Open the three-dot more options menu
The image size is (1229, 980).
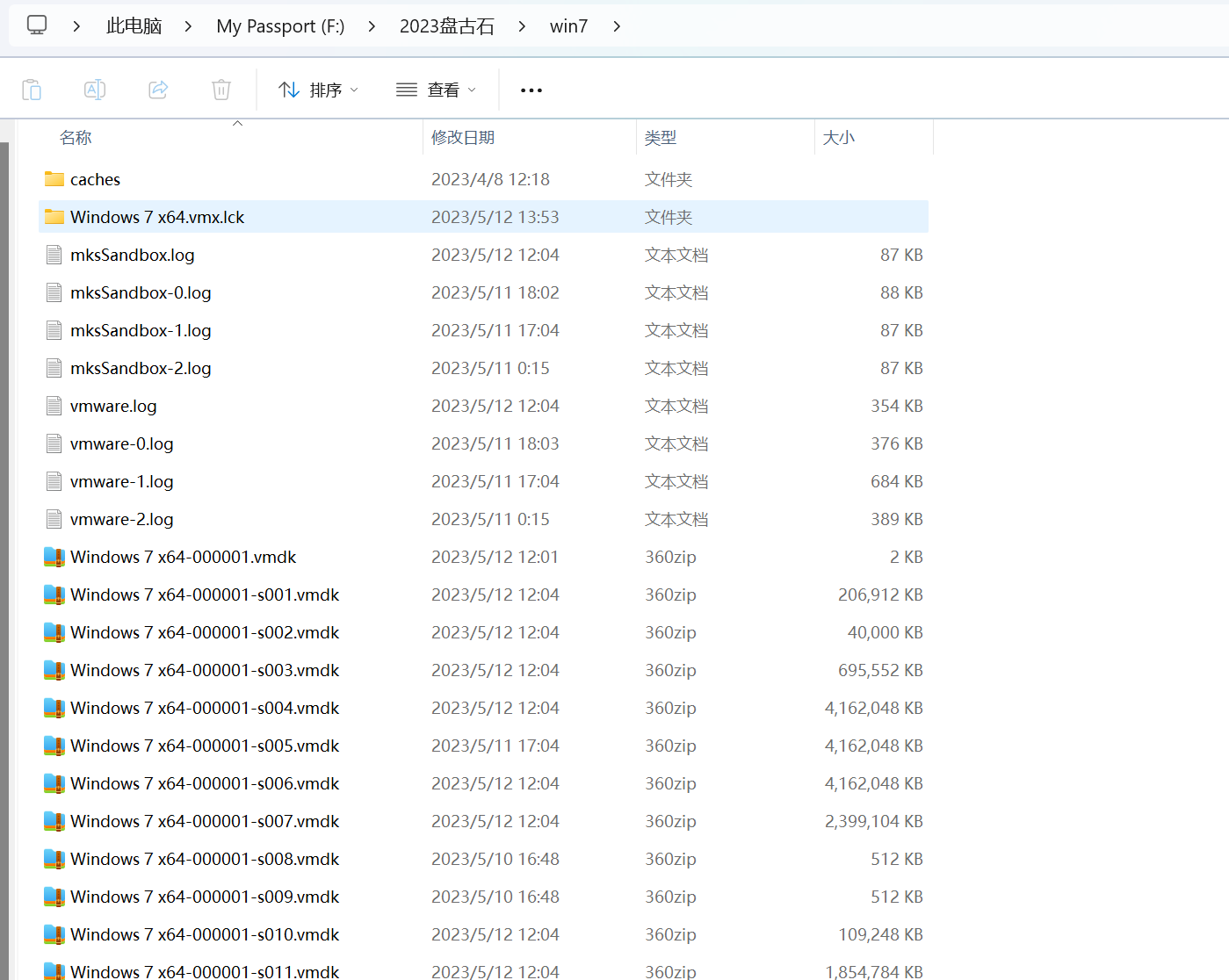[531, 90]
